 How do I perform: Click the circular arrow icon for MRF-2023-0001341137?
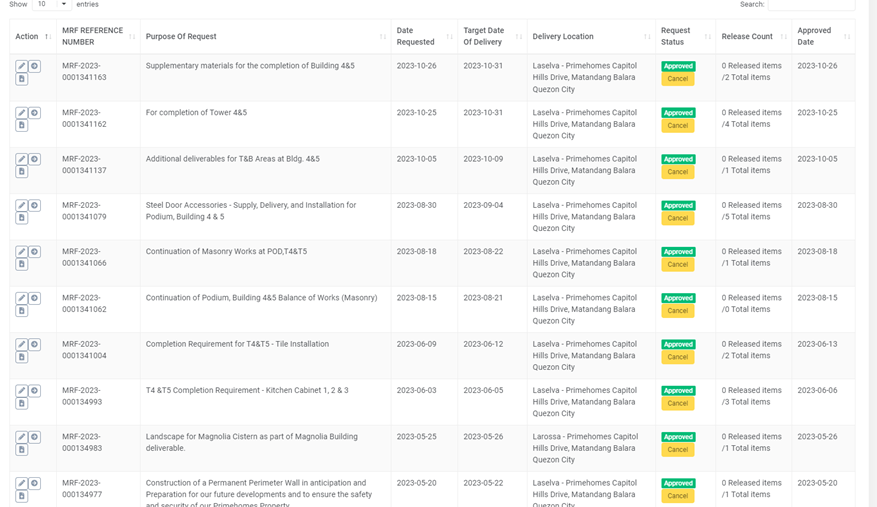pyautogui.click(x=34, y=159)
